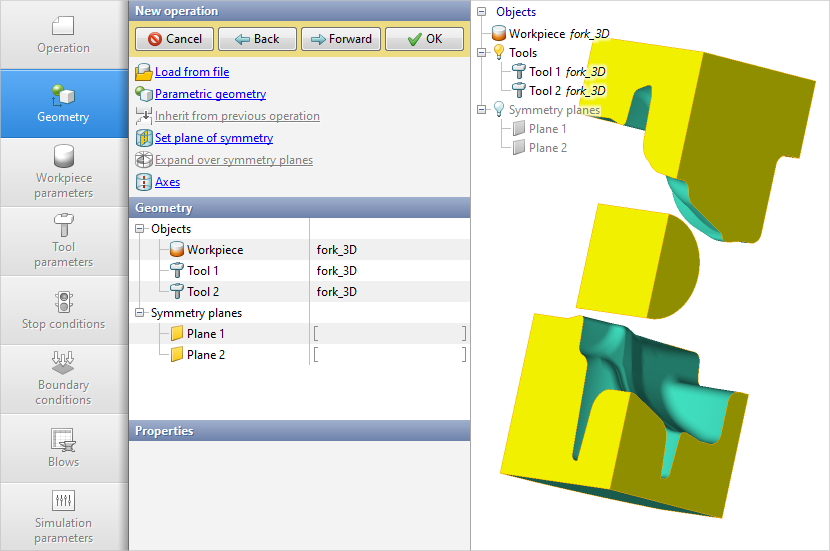Collapse the Tools node in viewport tree
Viewport: 830px width, 551px height.
[x=483, y=53]
